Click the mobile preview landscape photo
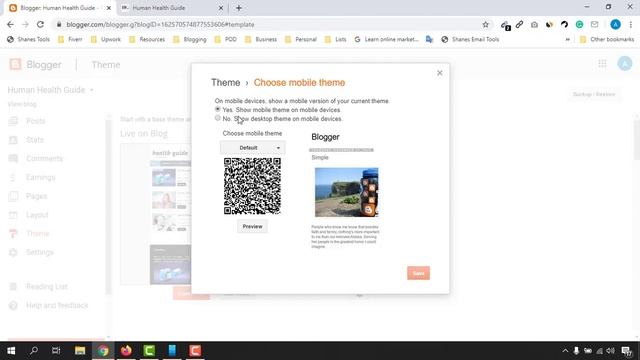 (x=347, y=192)
